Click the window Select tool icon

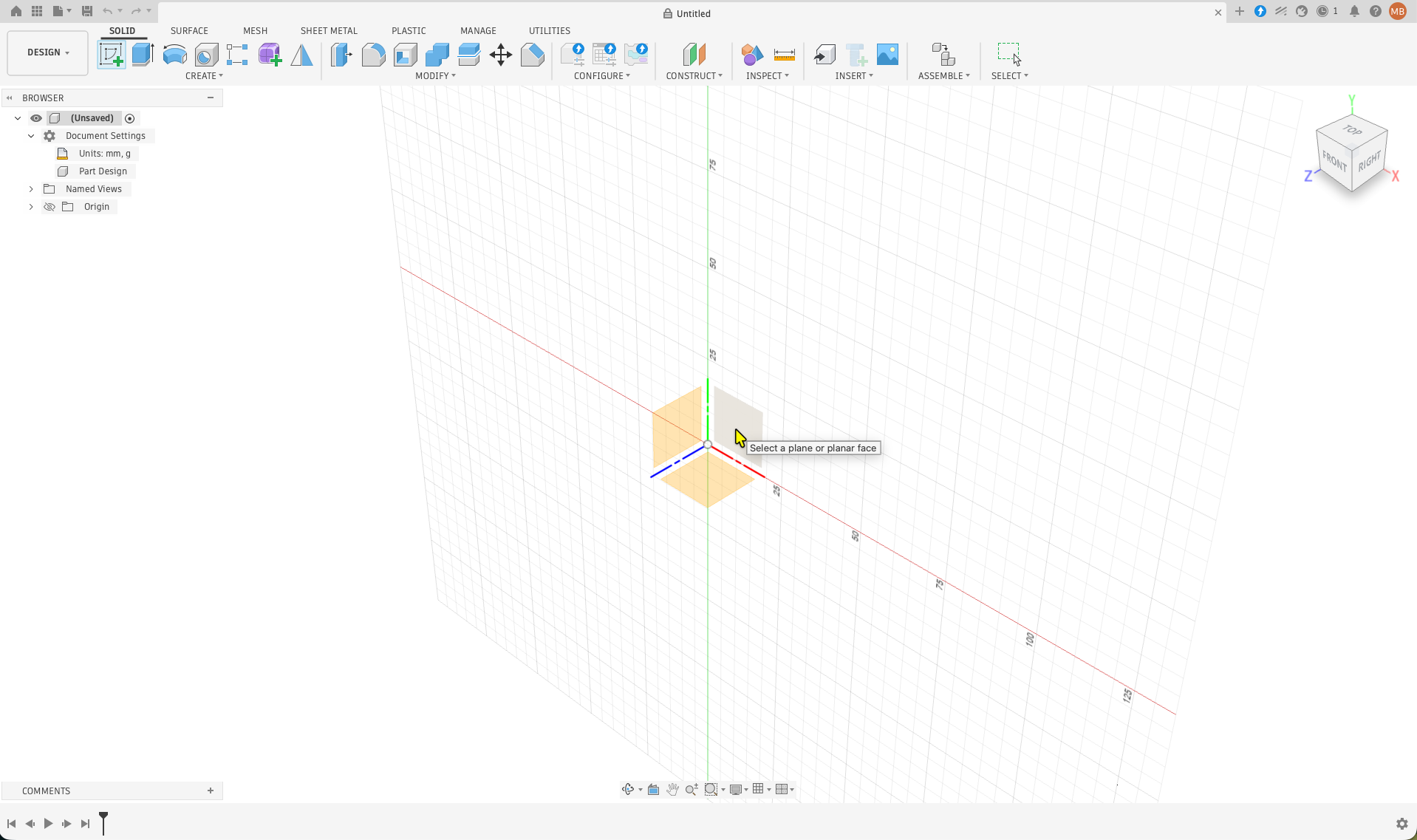pyautogui.click(x=1009, y=55)
